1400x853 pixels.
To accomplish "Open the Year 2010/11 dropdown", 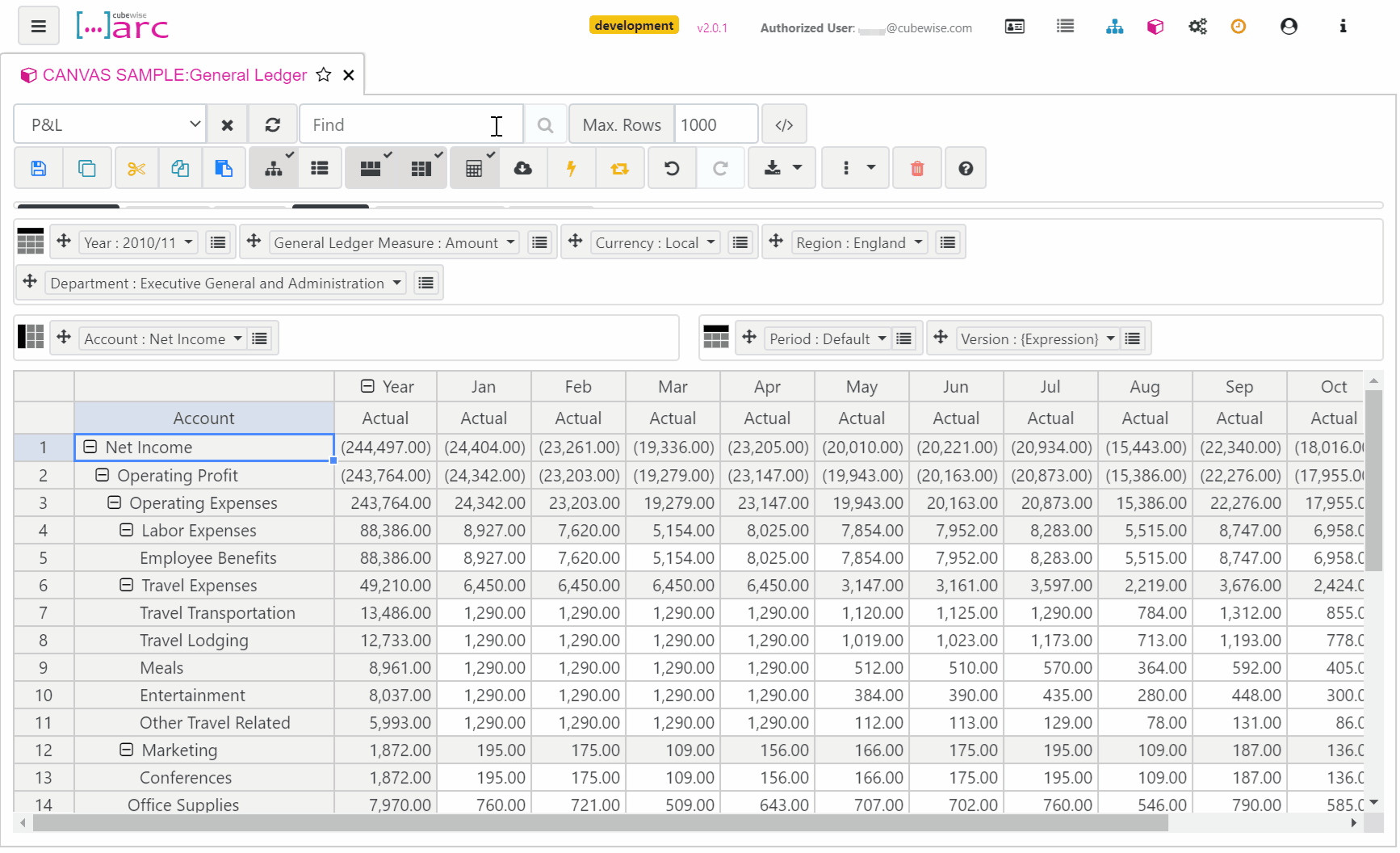I will click(138, 243).
